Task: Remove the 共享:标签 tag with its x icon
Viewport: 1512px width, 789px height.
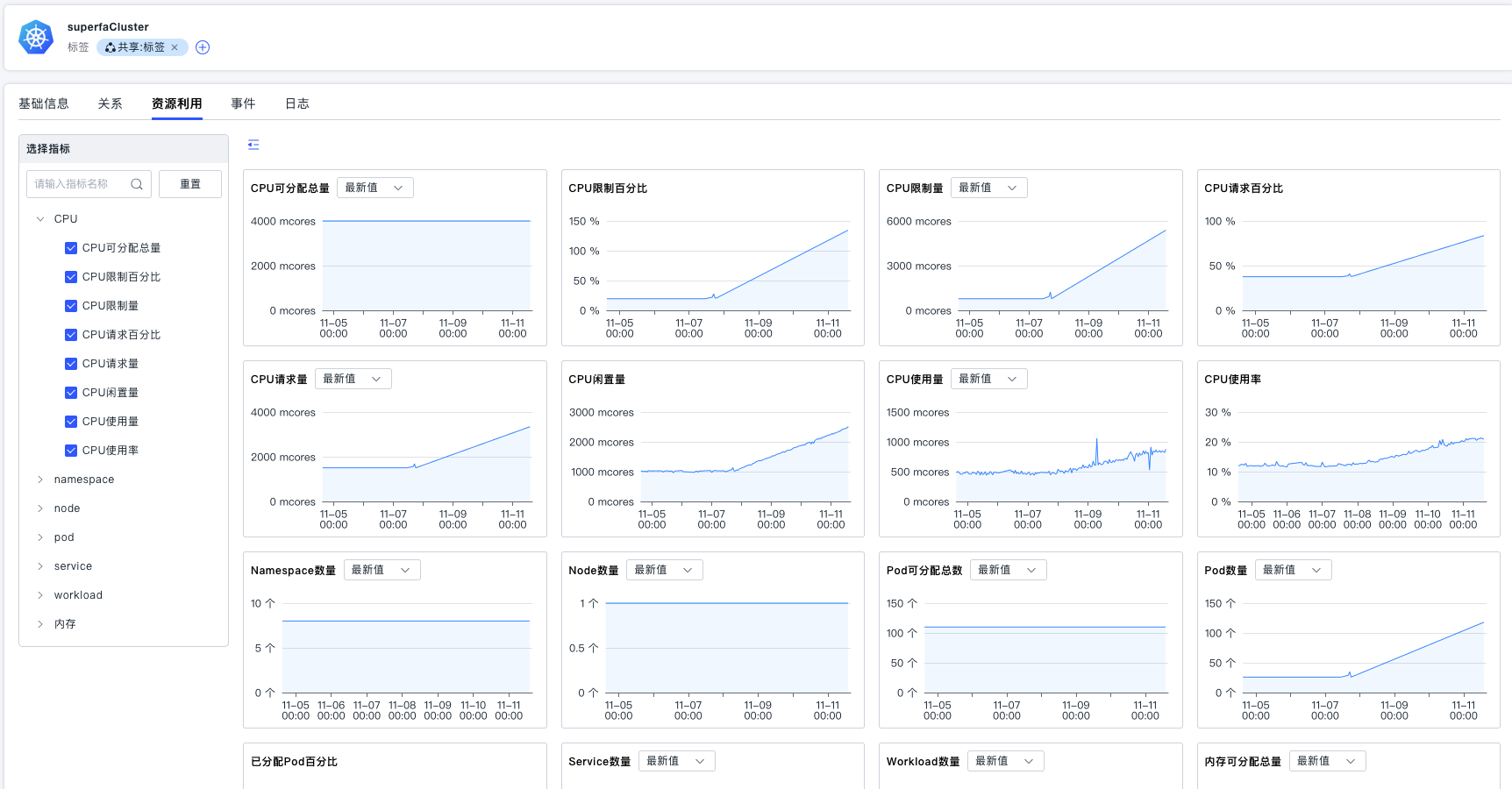Action: pos(175,47)
